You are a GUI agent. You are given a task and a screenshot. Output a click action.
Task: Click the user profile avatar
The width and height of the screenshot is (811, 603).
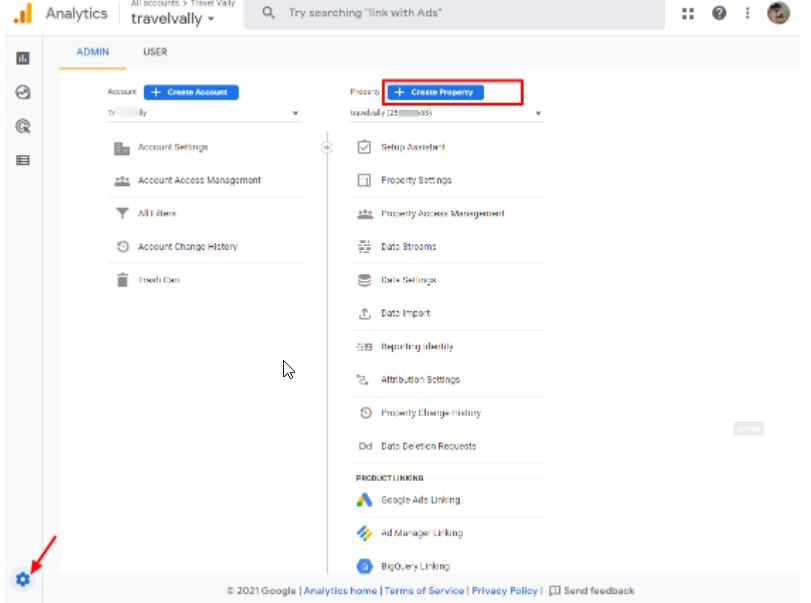779,13
